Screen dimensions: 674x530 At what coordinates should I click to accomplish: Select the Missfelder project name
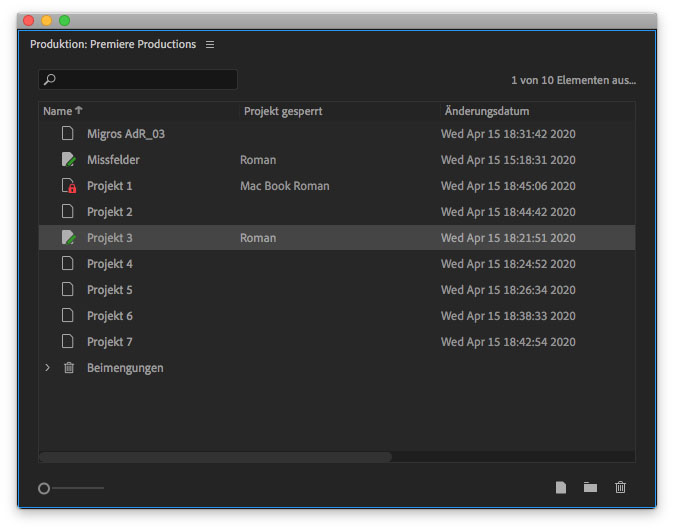pos(113,160)
